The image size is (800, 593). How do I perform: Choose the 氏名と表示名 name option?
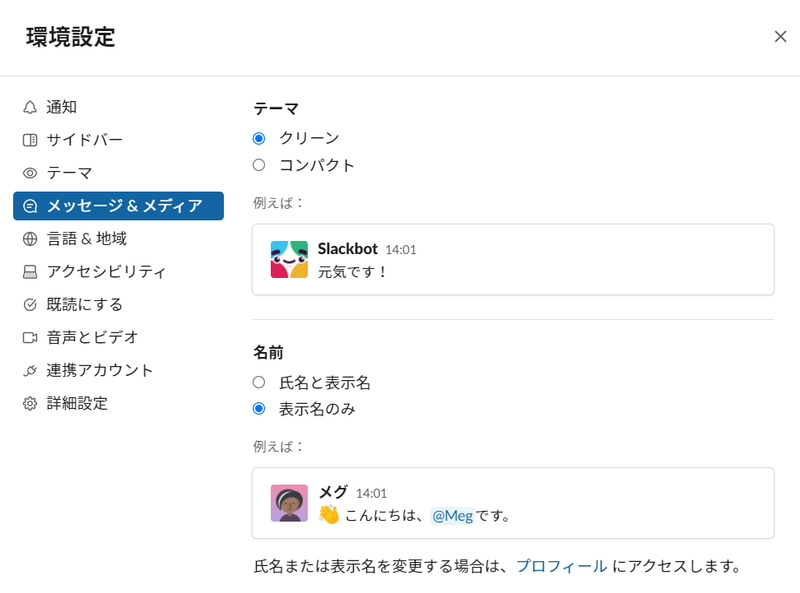[259, 382]
